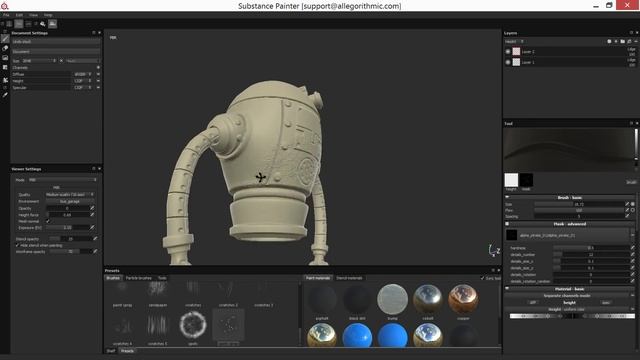
Task: Select the particle/geometry tool in left toolbar
Action: click(5, 80)
